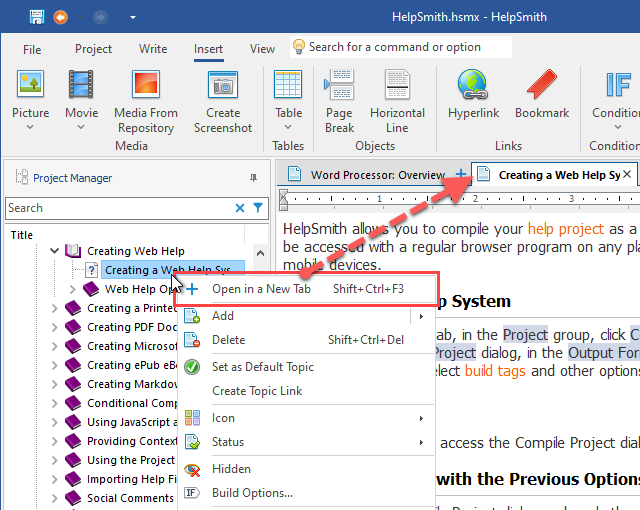Click the command search box
The image size is (640, 510).
[x=401, y=47]
